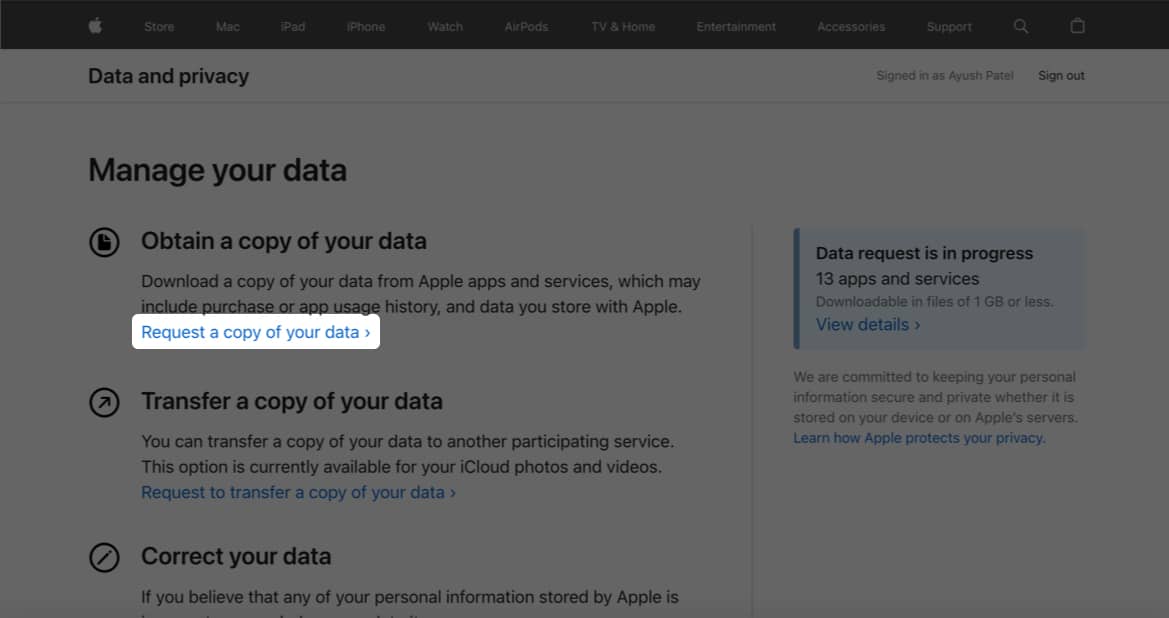Viewport: 1169px width, 618px height.
Task: Click the Transfer a copy arrow icon
Action: (x=104, y=403)
